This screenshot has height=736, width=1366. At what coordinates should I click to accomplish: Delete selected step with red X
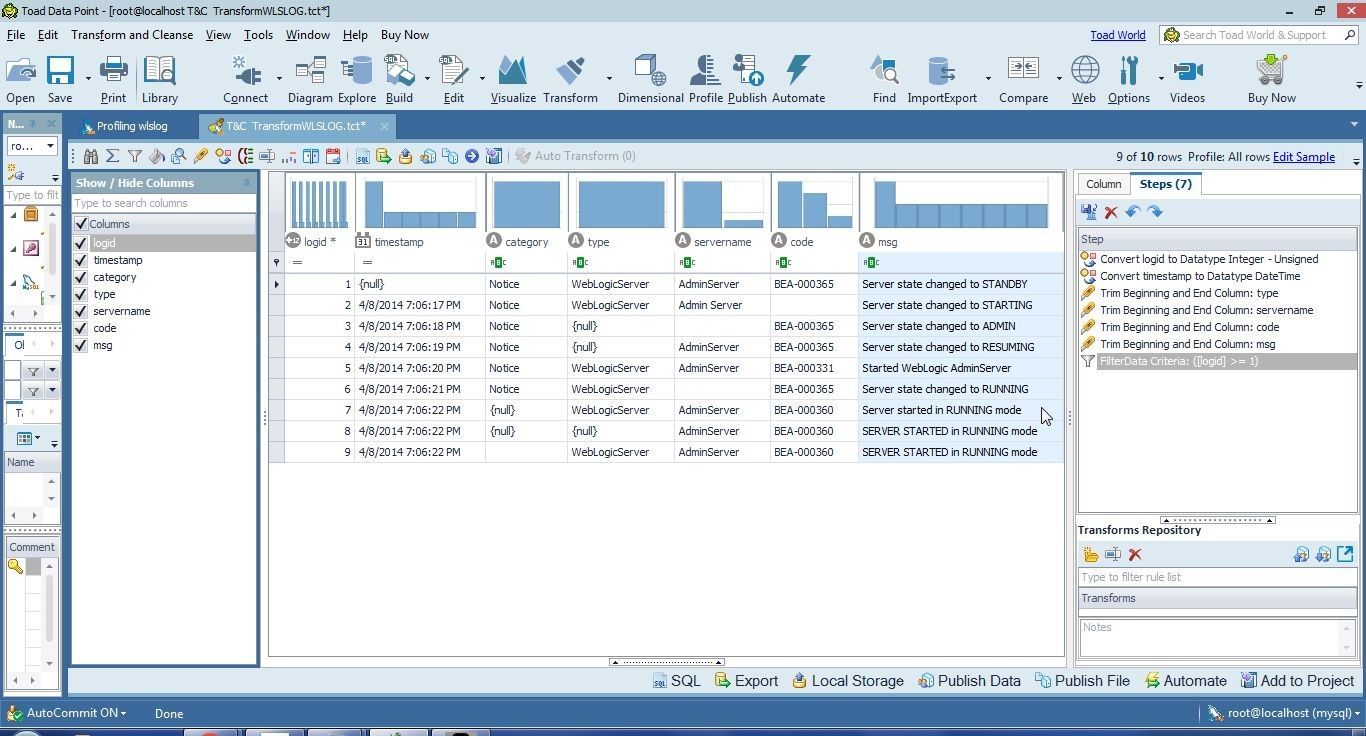1111,212
